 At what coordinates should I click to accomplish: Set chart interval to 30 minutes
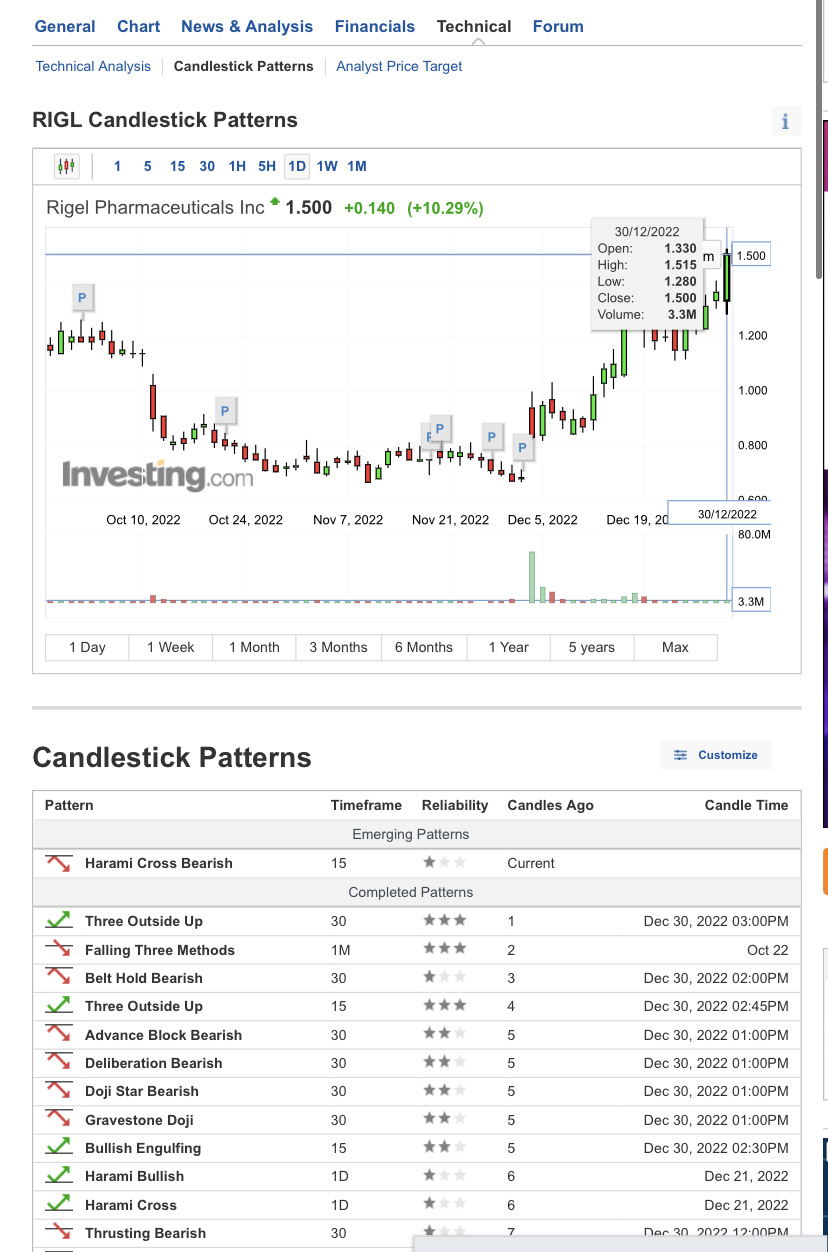click(x=207, y=166)
